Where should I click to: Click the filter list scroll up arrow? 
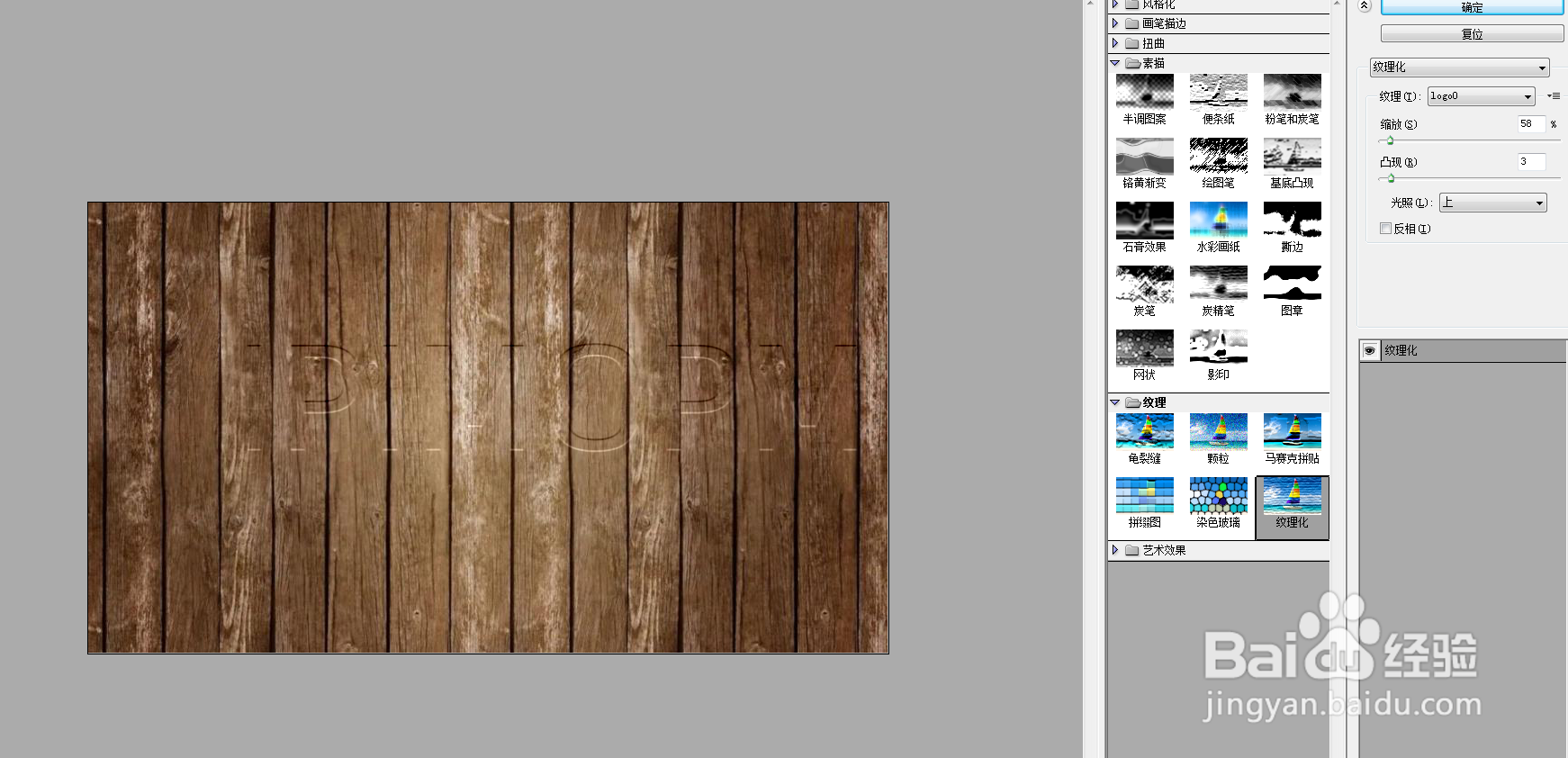pos(1337,5)
